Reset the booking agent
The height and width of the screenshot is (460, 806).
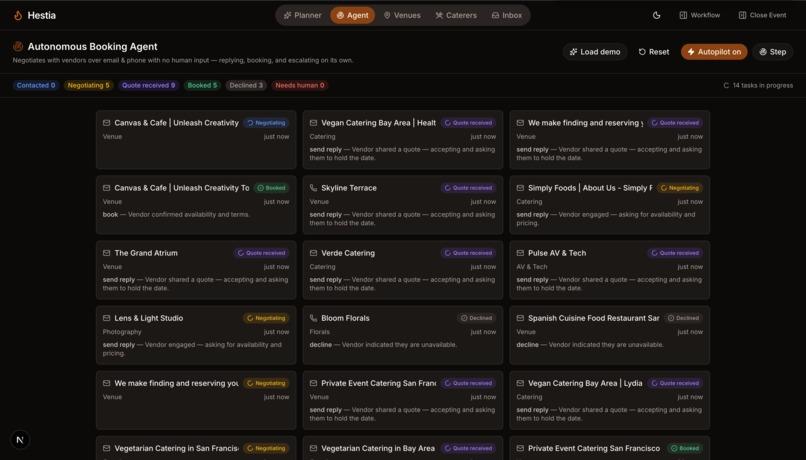pyautogui.click(x=654, y=52)
